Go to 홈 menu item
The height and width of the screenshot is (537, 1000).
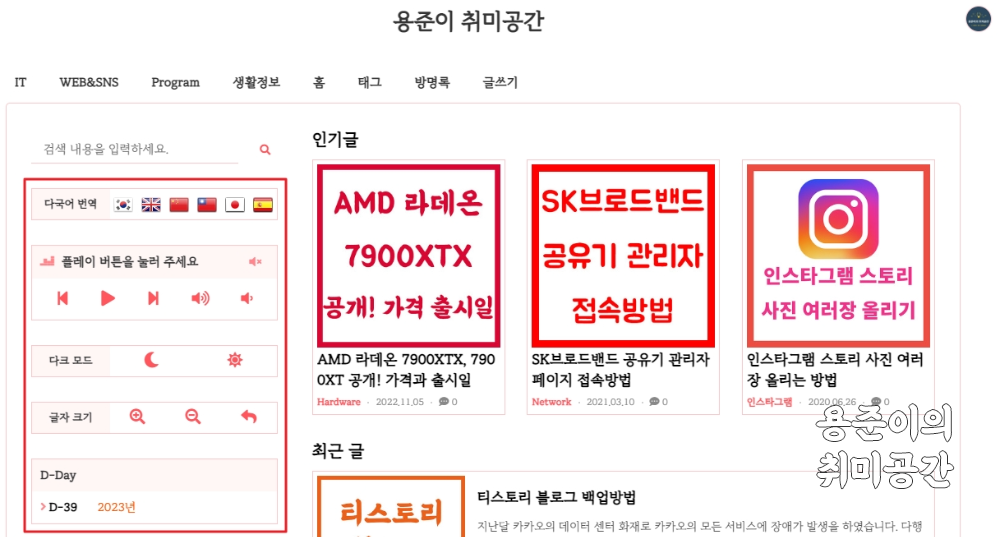[x=319, y=82]
